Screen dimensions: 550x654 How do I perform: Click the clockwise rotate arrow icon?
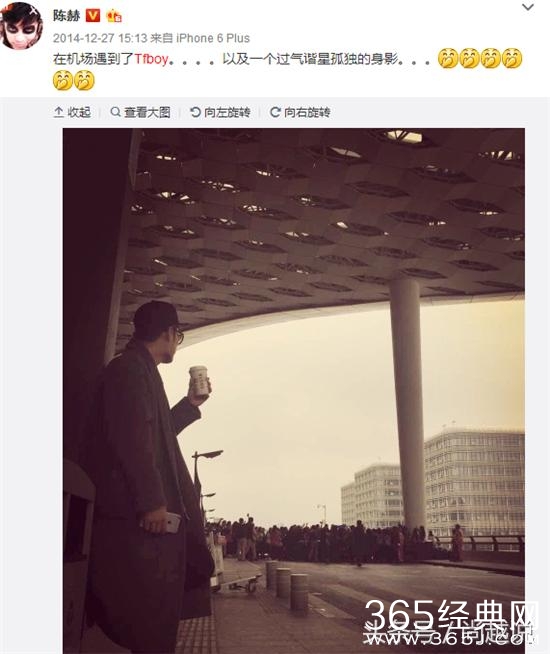point(275,112)
